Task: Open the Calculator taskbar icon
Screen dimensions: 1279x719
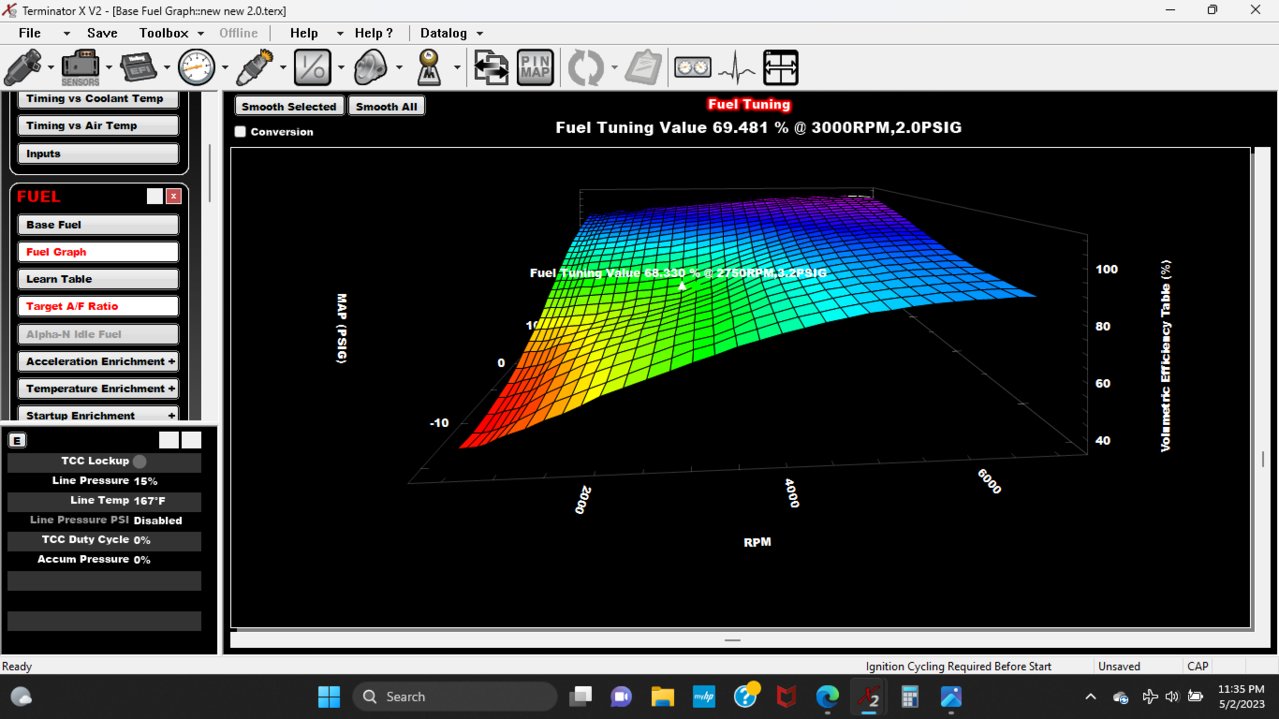Action: (910, 696)
